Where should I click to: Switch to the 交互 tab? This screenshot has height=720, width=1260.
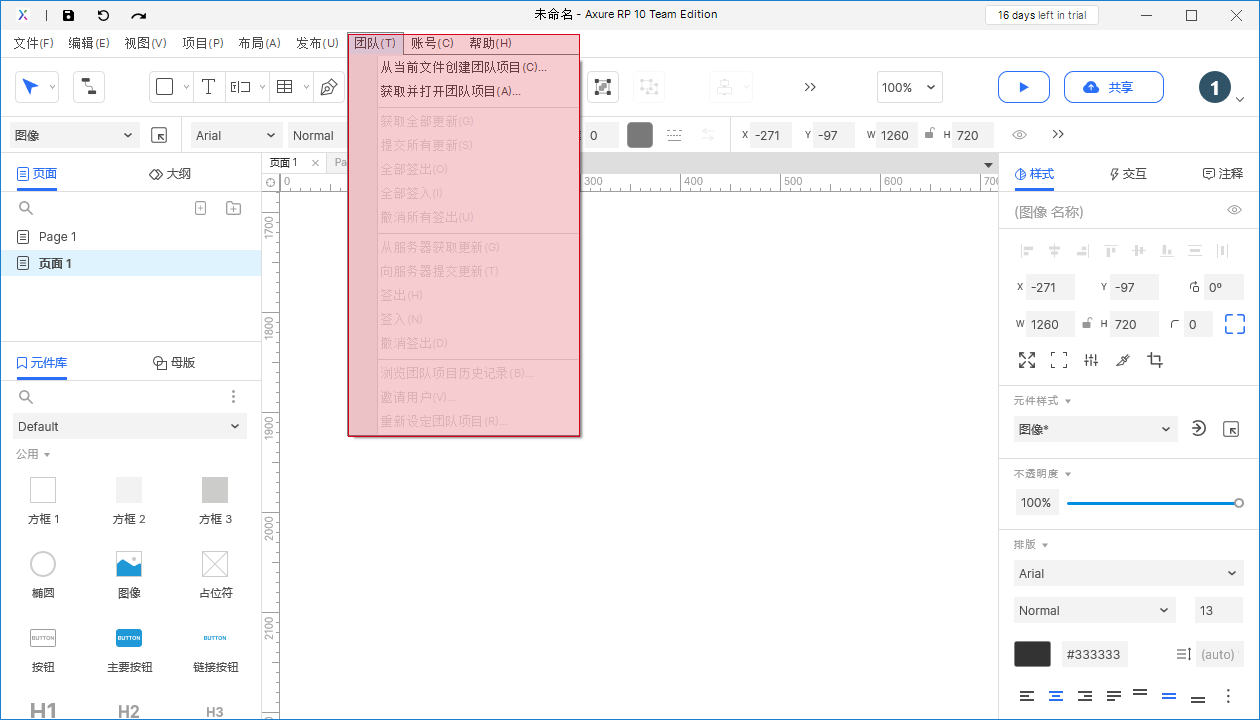coord(1128,173)
